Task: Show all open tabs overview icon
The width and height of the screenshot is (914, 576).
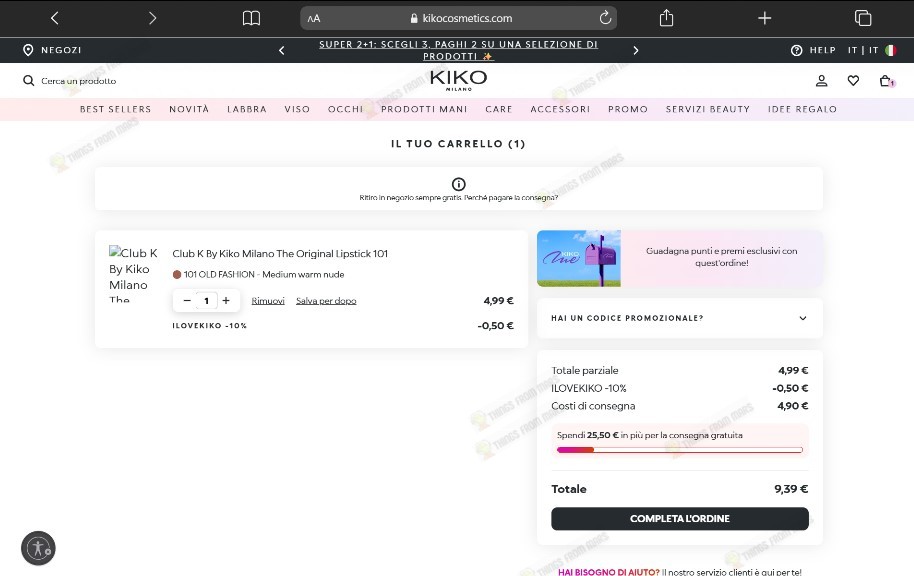Action: click(x=863, y=18)
